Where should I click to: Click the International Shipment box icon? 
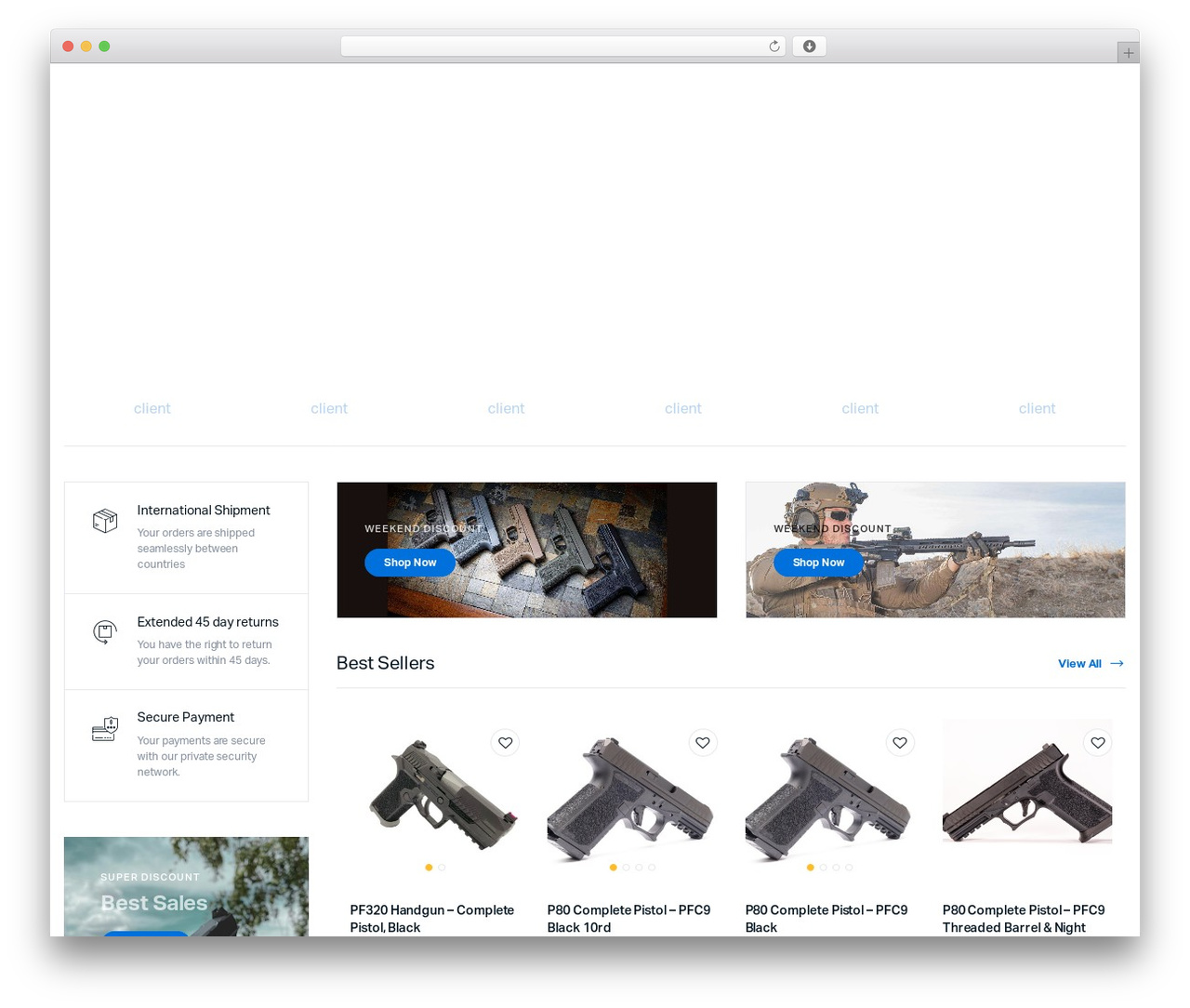point(105,521)
